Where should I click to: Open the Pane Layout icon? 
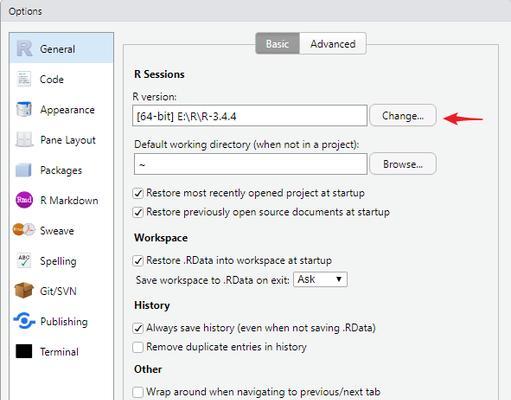(24, 140)
